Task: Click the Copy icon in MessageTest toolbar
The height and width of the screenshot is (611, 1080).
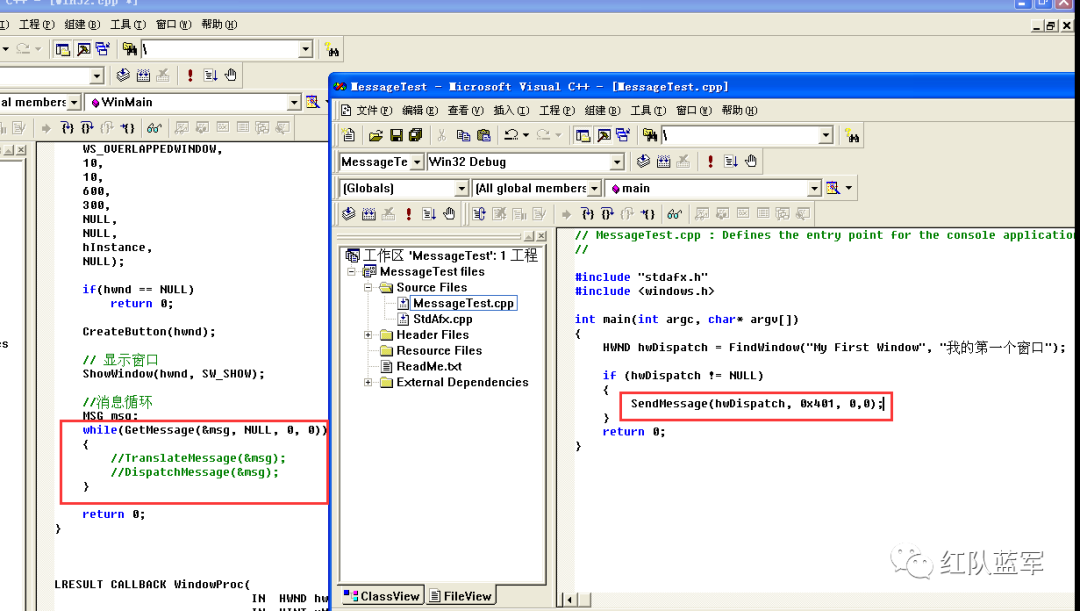Action: pyautogui.click(x=464, y=136)
